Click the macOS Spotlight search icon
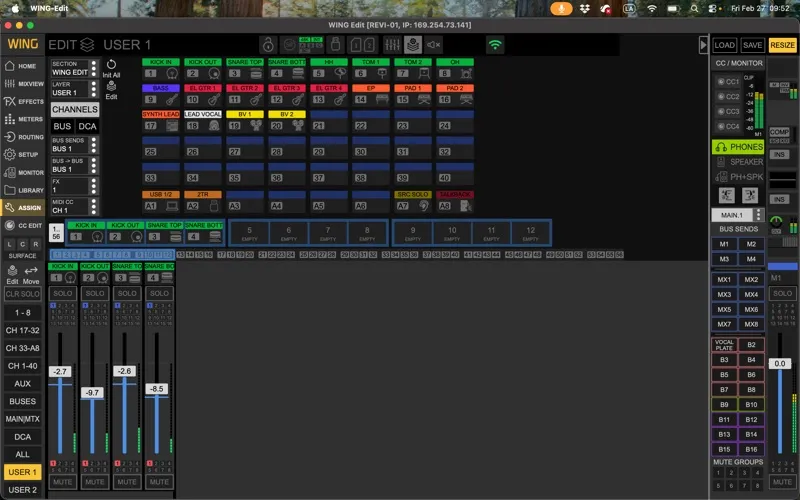 point(694,9)
